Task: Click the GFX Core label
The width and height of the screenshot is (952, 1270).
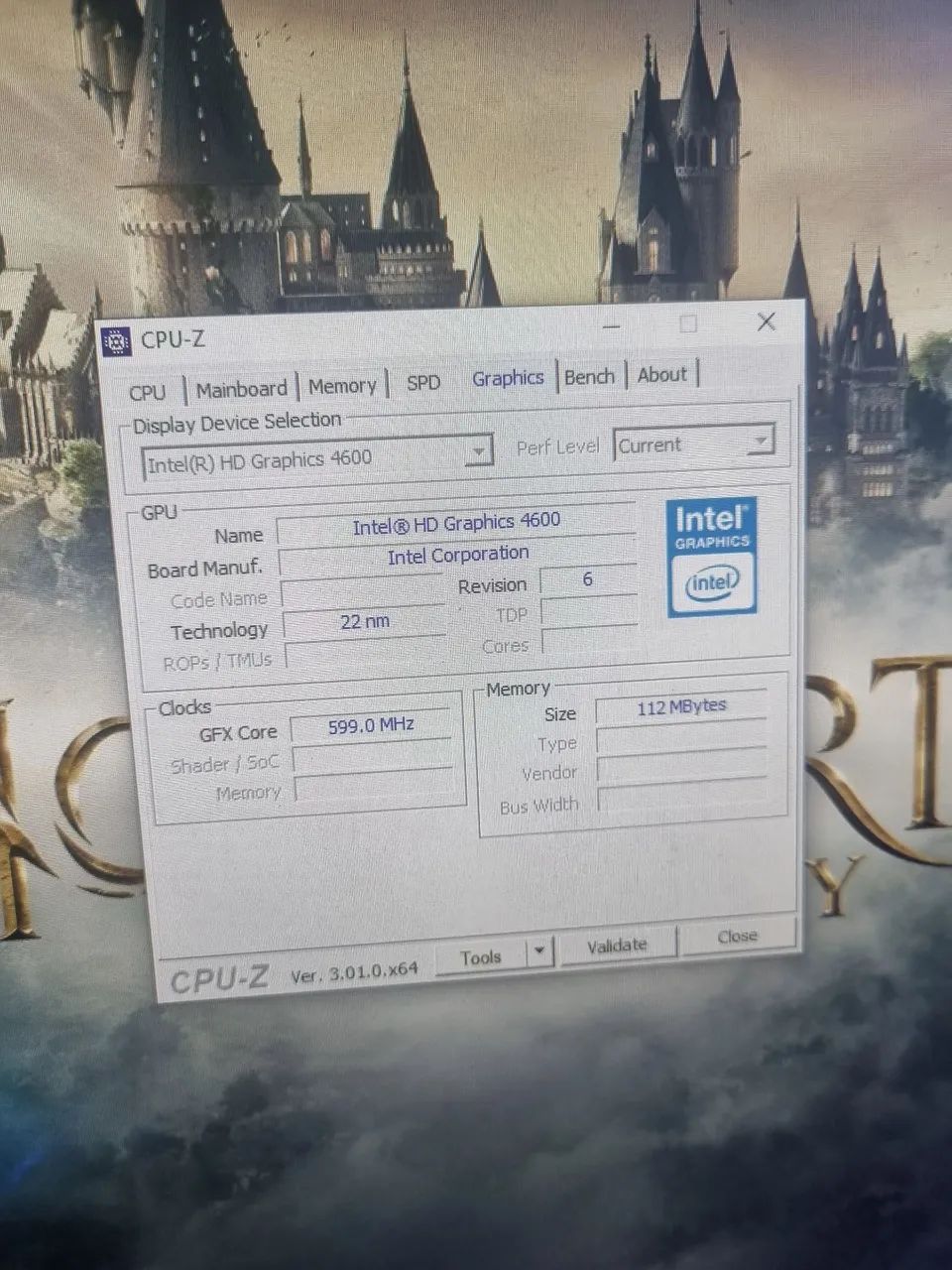Action: [x=238, y=733]
